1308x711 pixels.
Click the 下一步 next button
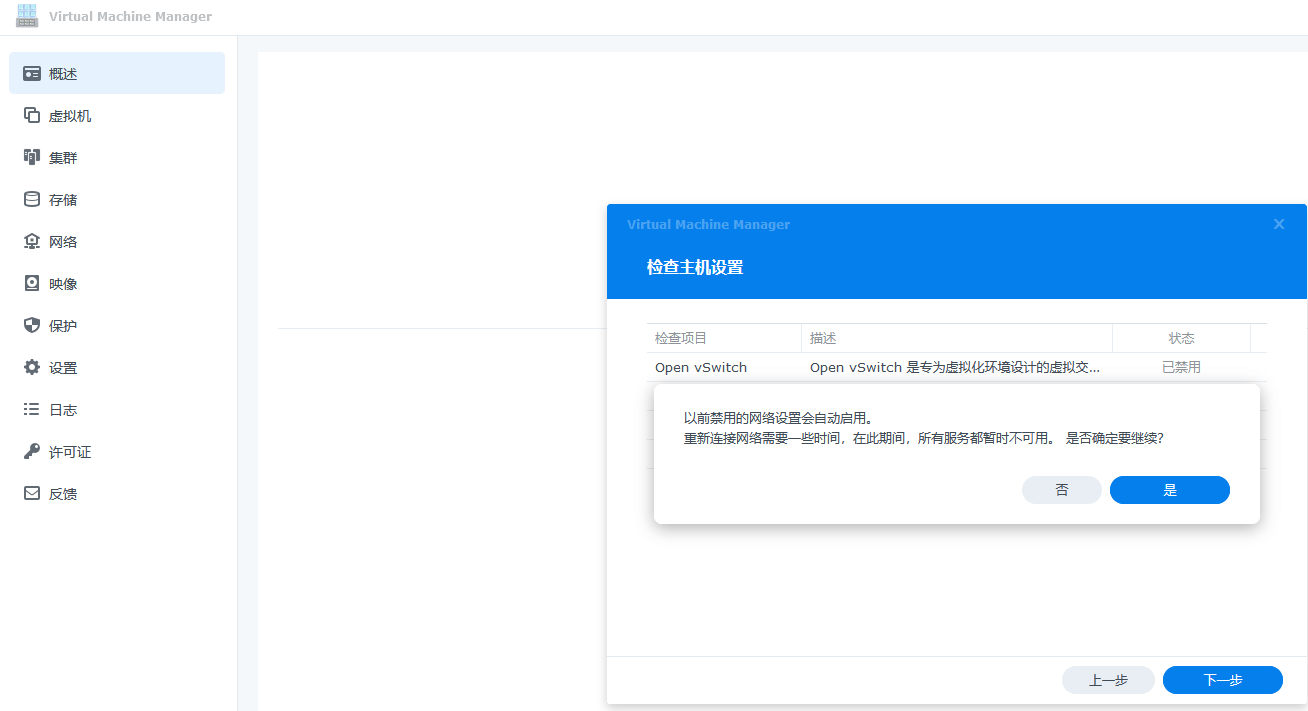click(x=1222, y=680)
